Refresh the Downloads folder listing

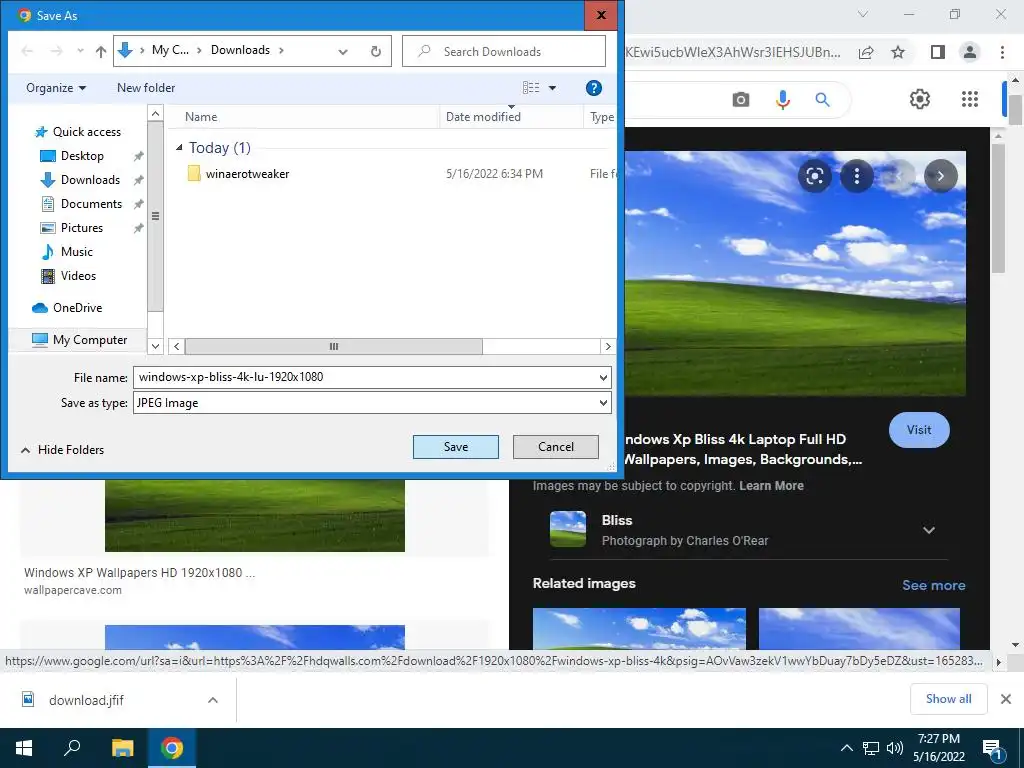tap(376, 52)
